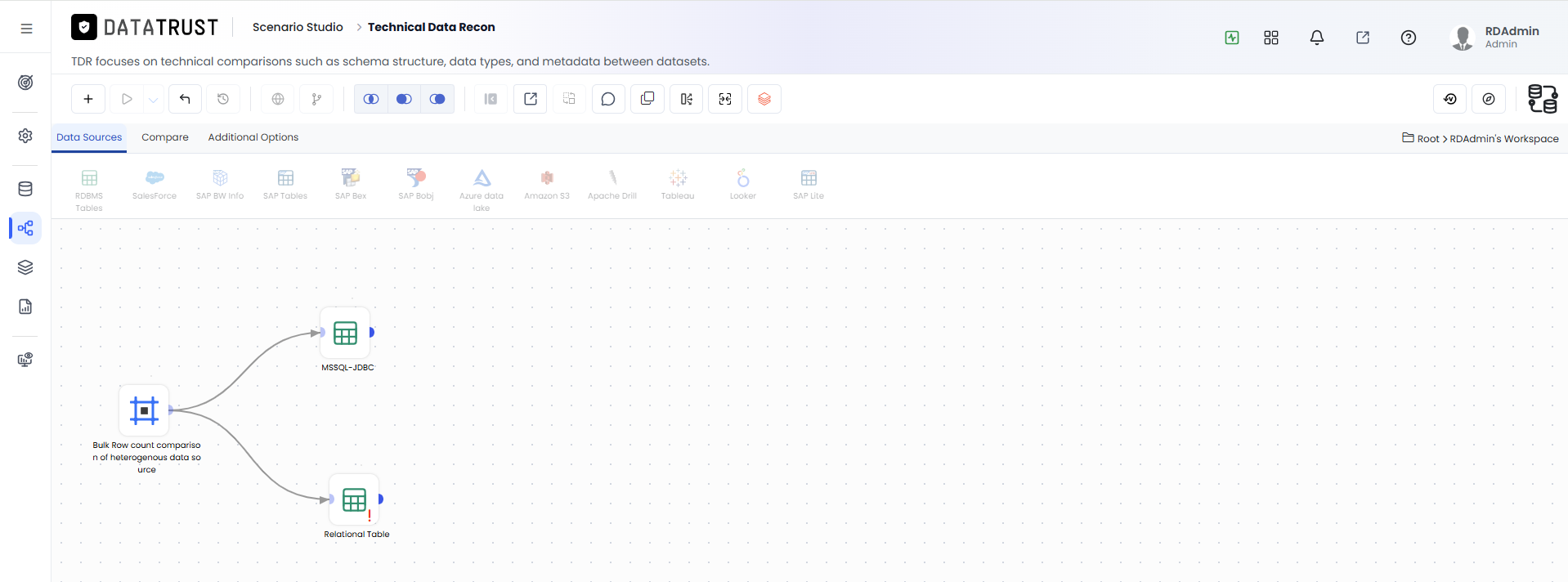Select the RDBMS Tables data source
Viewport: 1568px width, 582px height.
point(89,190)
